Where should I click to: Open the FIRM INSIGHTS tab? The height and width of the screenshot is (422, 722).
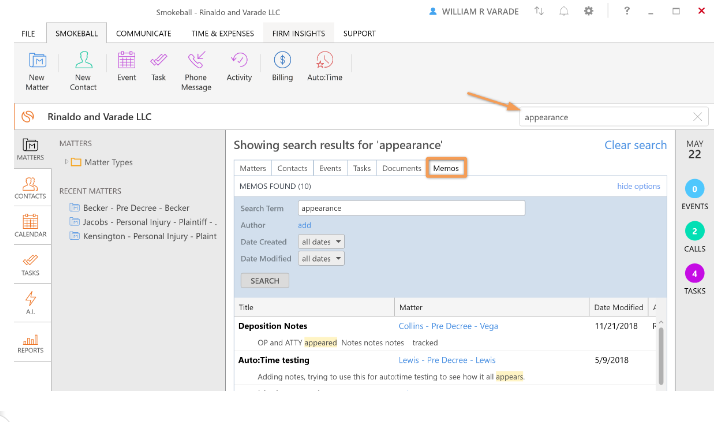pyautogui.click(x=298, y=34)
